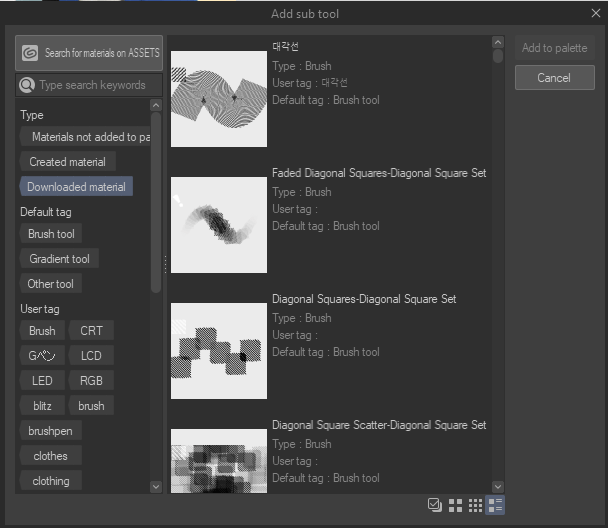Screen dimensions: 608x528
Task: Select the blitz user tag
Action: tap(42, 406)
